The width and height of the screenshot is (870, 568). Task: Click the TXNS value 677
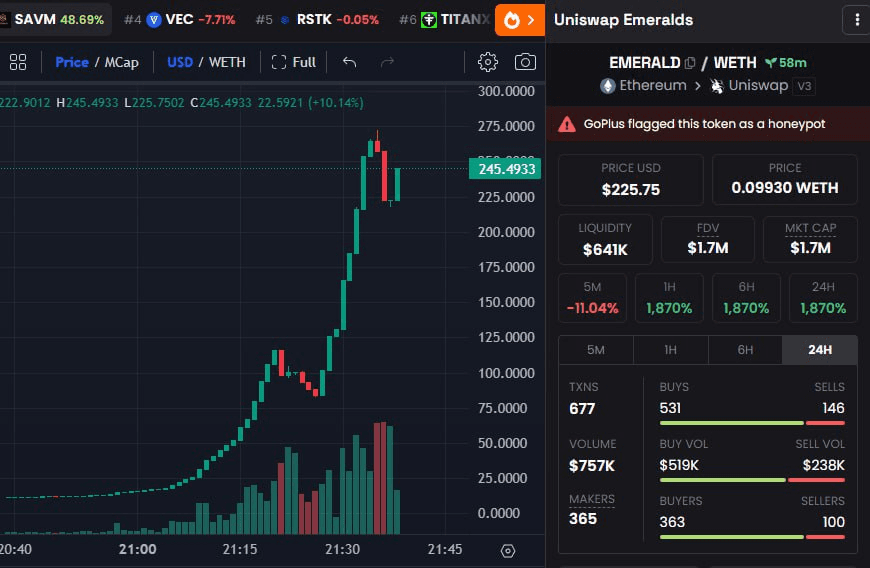pos(582,409)
